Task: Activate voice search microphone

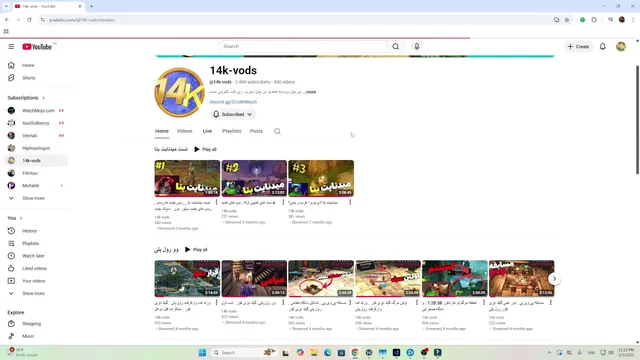Action: tap(417, 47)
